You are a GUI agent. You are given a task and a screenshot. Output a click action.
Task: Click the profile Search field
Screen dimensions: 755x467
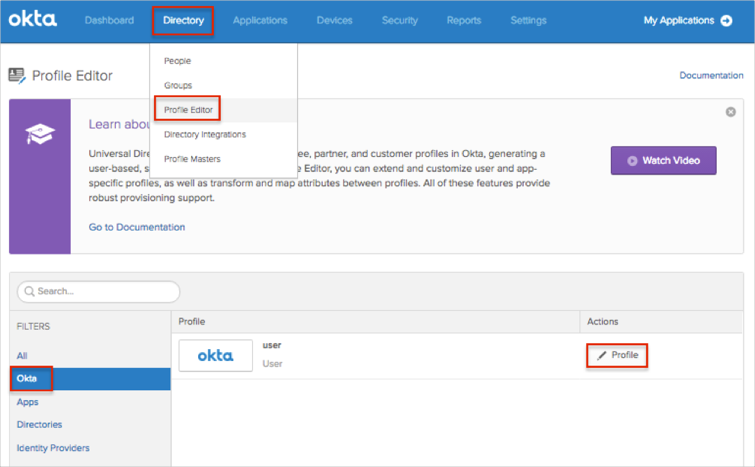(100, 291)
